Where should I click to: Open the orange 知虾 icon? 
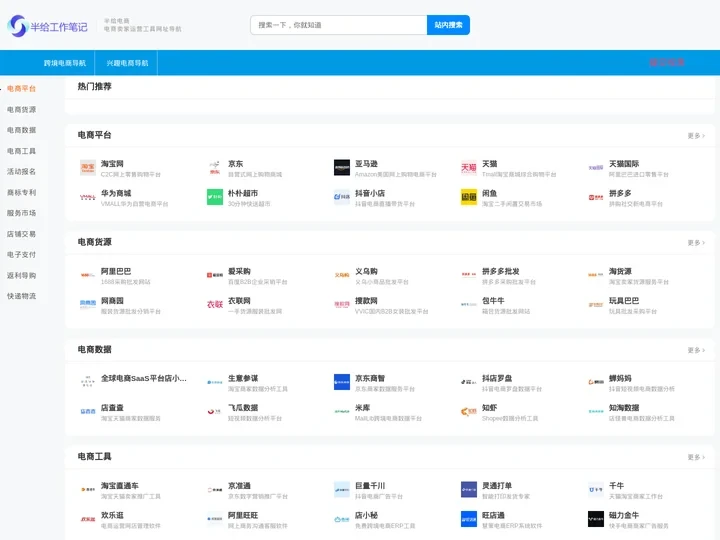point(469,412)
